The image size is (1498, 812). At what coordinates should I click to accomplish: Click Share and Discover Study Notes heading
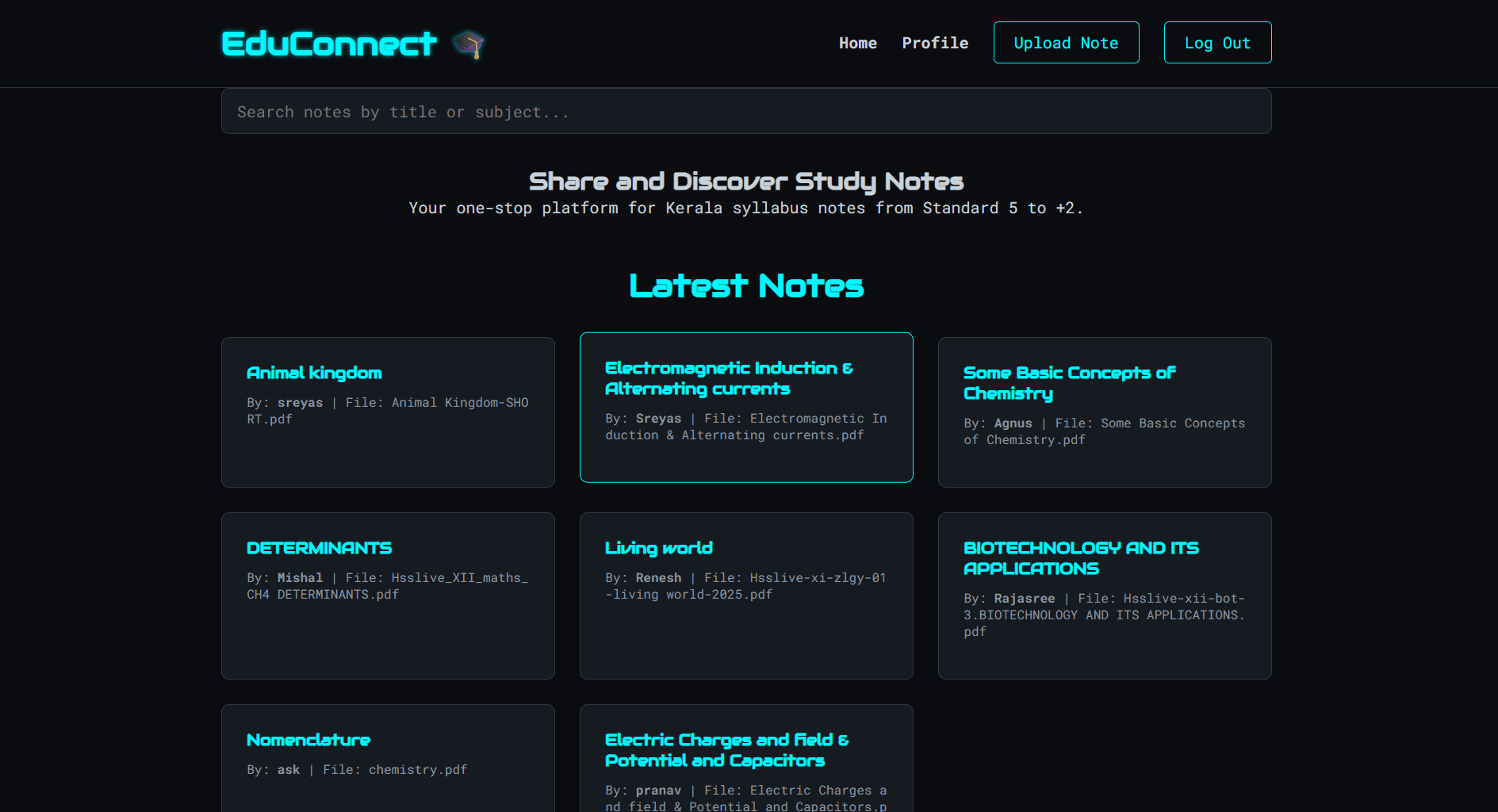point(746,182)
